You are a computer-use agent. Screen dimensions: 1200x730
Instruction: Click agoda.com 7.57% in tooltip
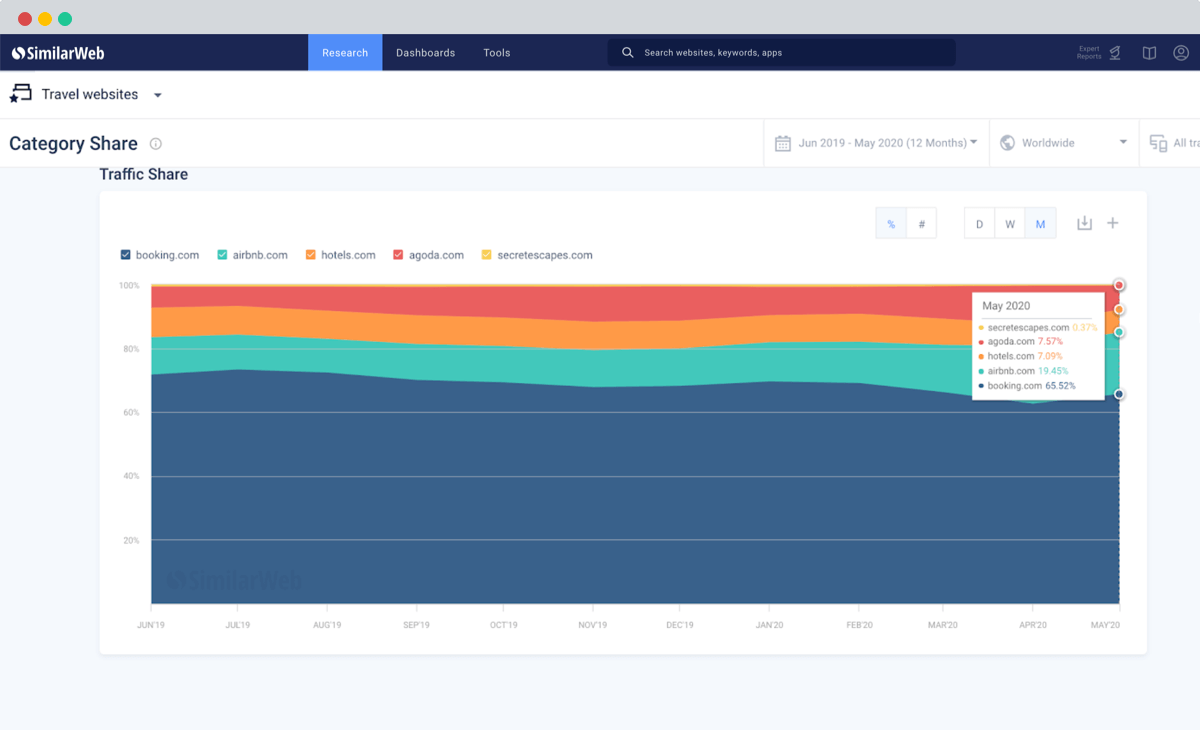(x=1020, y=342)
